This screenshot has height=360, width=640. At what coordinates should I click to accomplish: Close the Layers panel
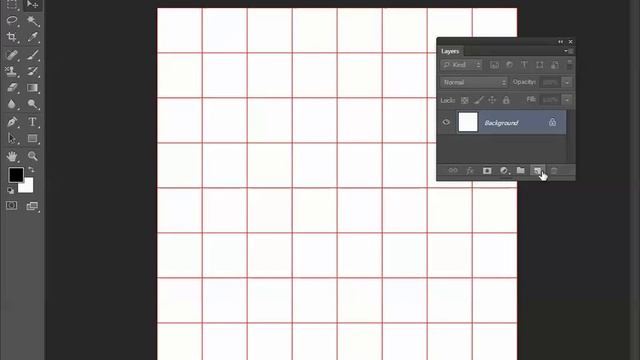[571, 42]
